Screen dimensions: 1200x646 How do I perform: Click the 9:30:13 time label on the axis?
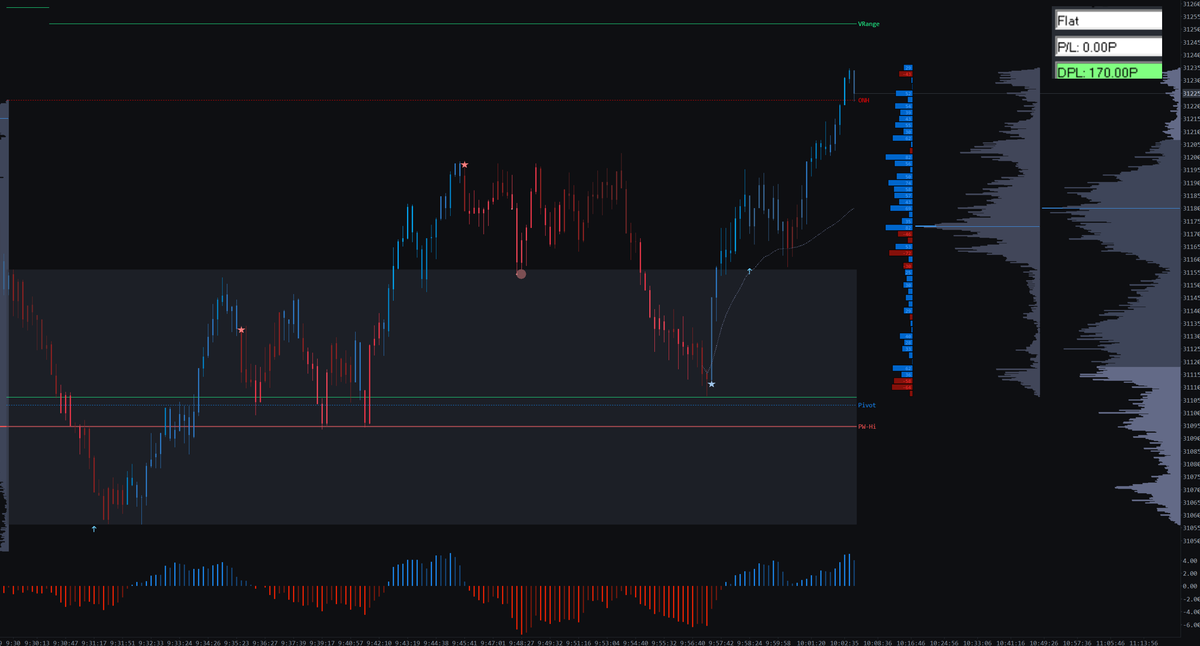[x=37, y=641]
